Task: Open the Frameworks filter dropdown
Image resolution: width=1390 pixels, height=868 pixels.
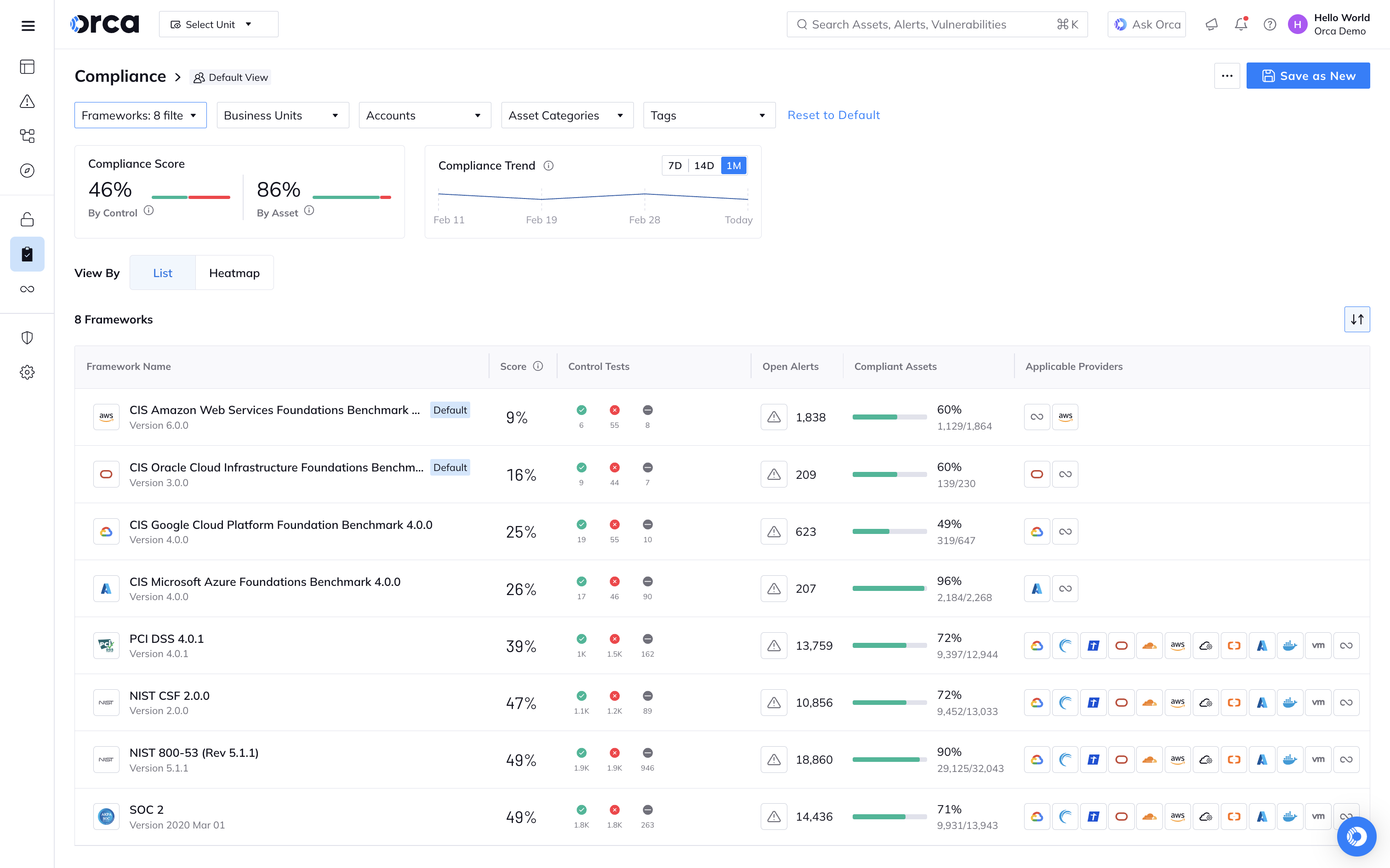Action: (140, 115)
